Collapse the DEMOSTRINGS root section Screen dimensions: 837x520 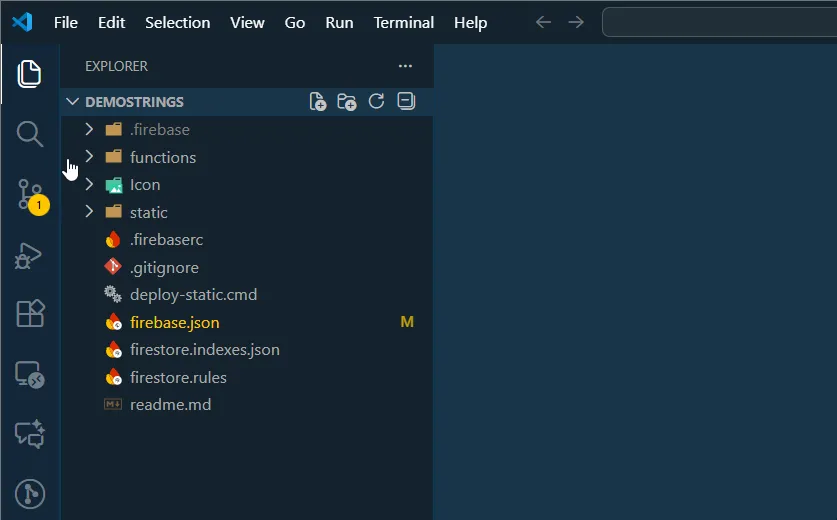click(73, 101)
